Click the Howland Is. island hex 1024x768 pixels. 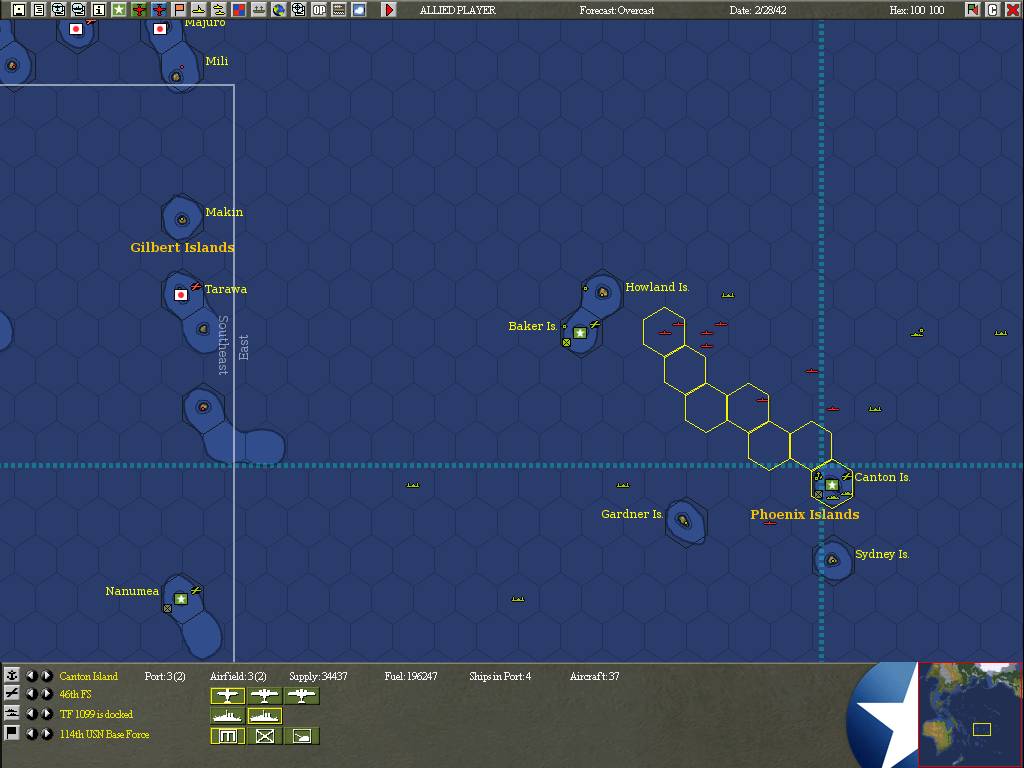pyautogui.click(x=603, y=293)
